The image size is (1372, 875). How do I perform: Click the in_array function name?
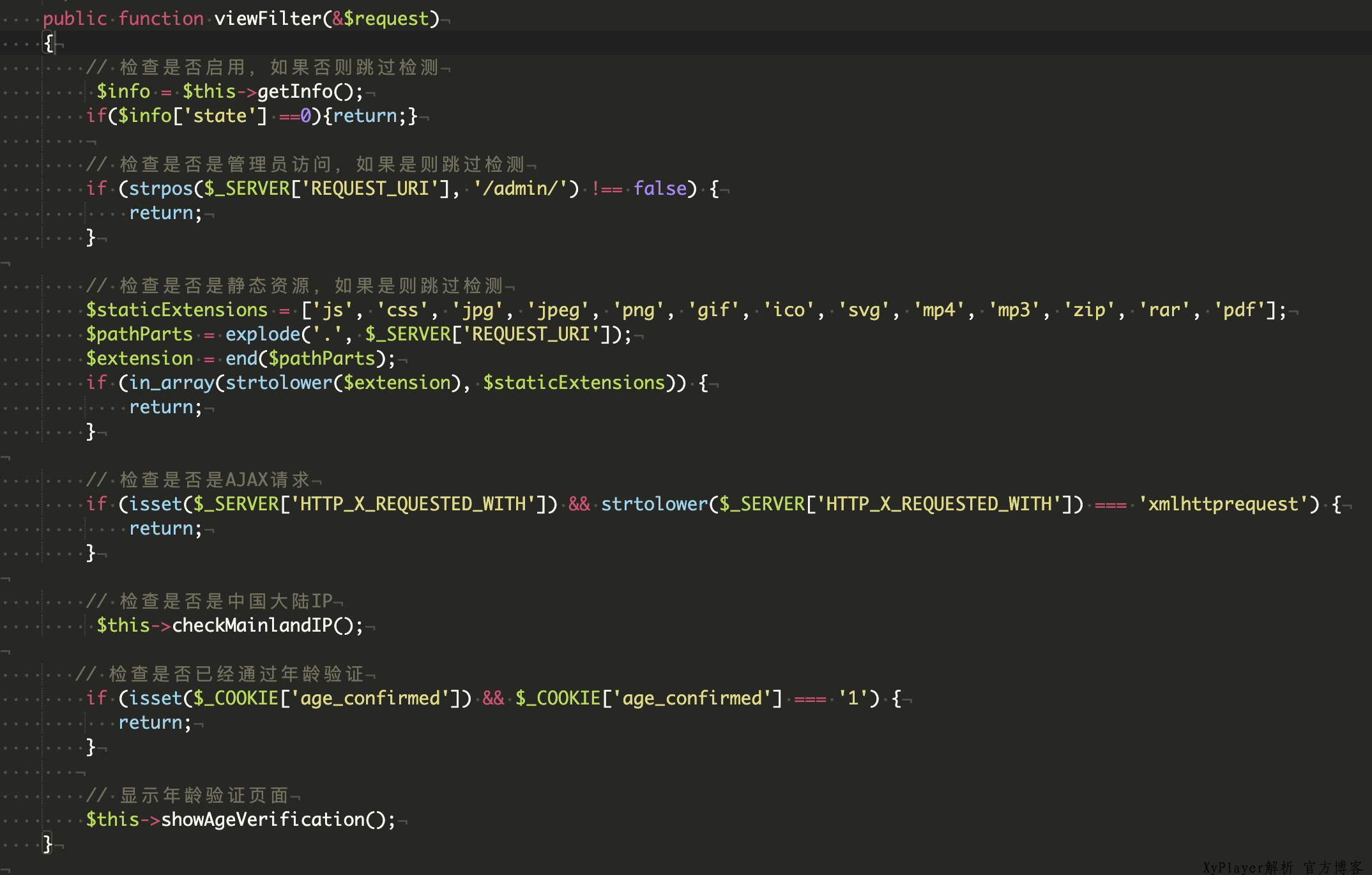(171, 383)
